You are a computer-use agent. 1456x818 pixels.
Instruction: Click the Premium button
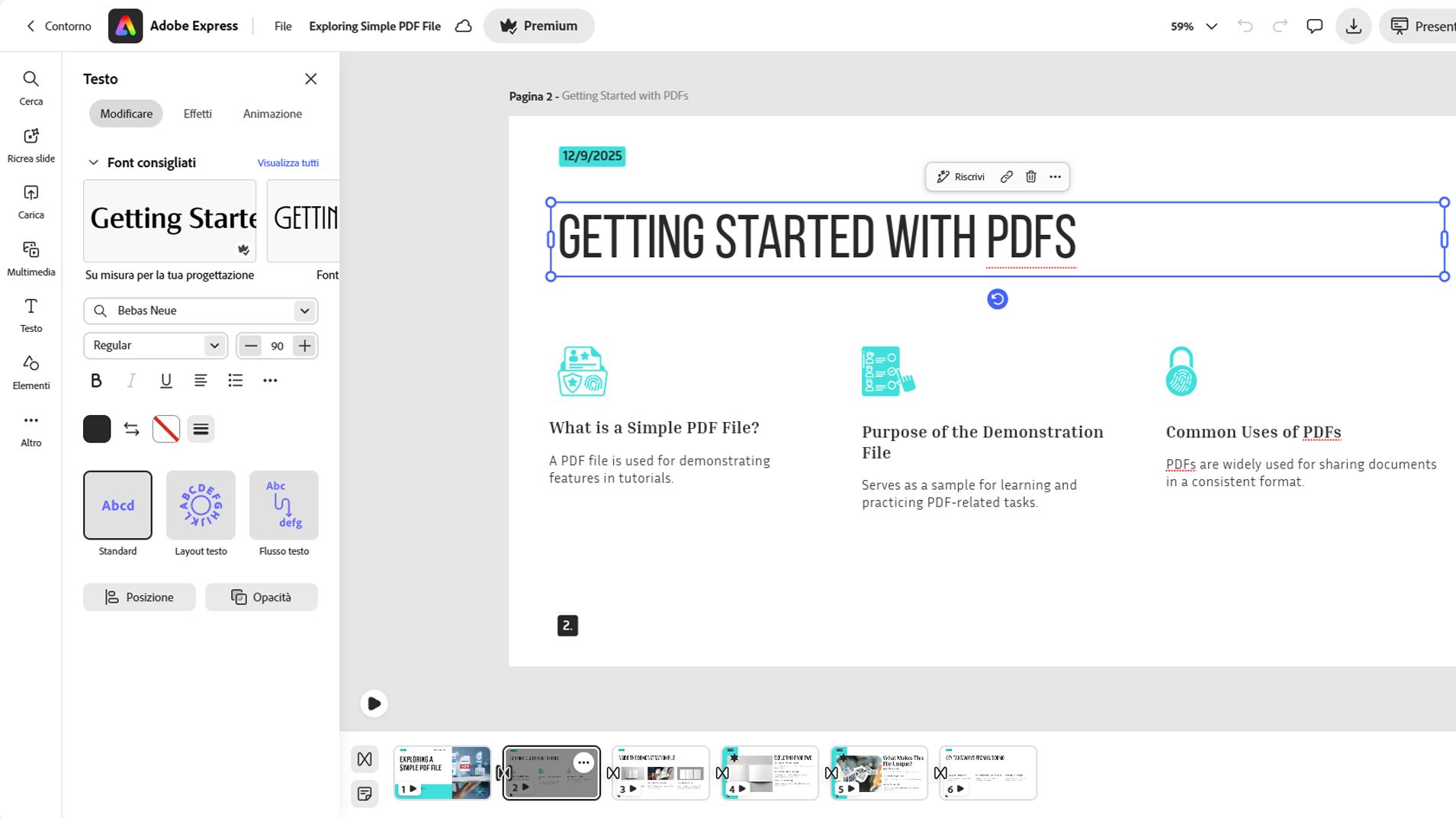pyautogui.click(x=538, y=26)
